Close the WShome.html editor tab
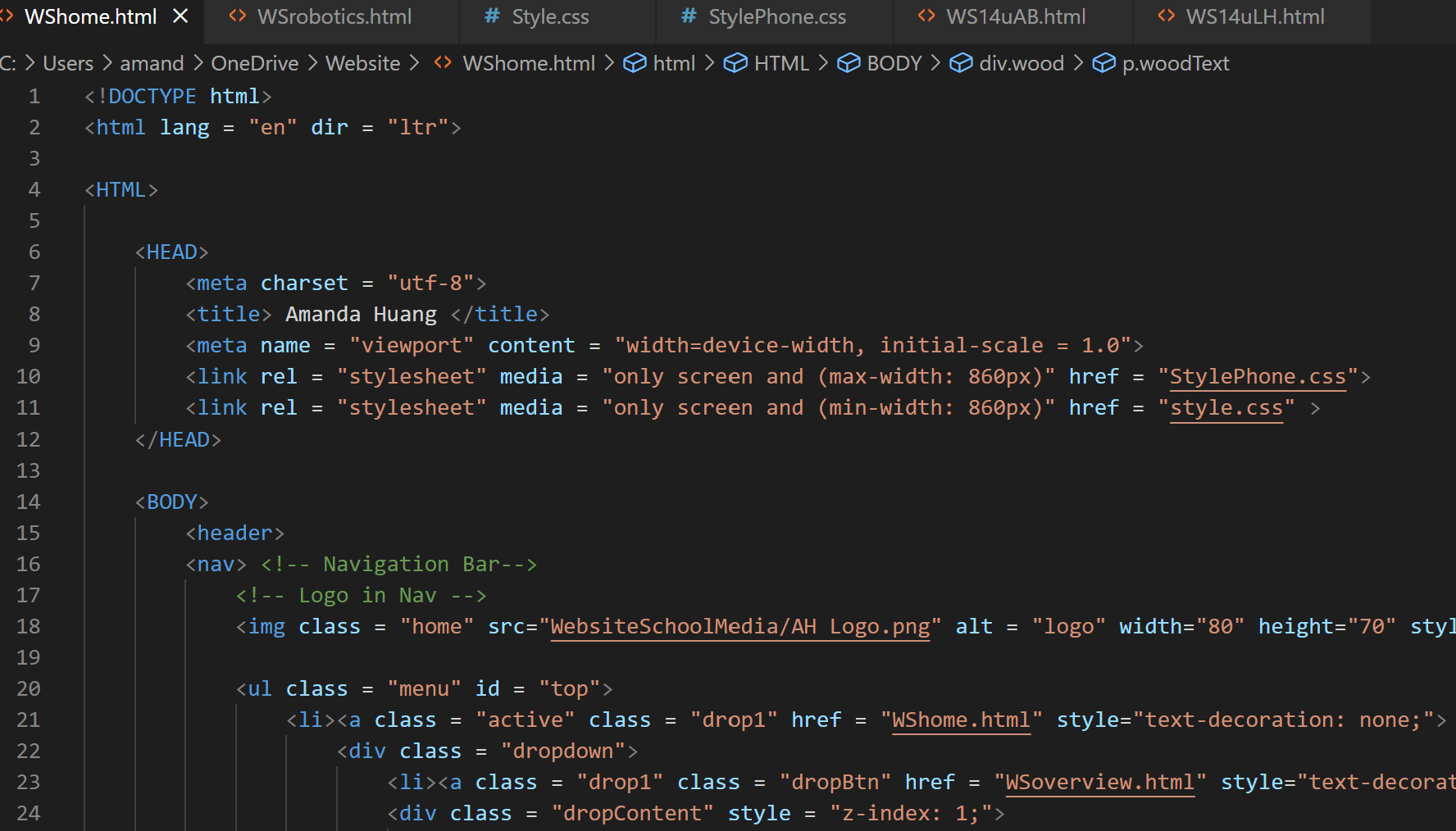Image resolution: width=1456 pixels, height=831 pixels. pos(181,16)
